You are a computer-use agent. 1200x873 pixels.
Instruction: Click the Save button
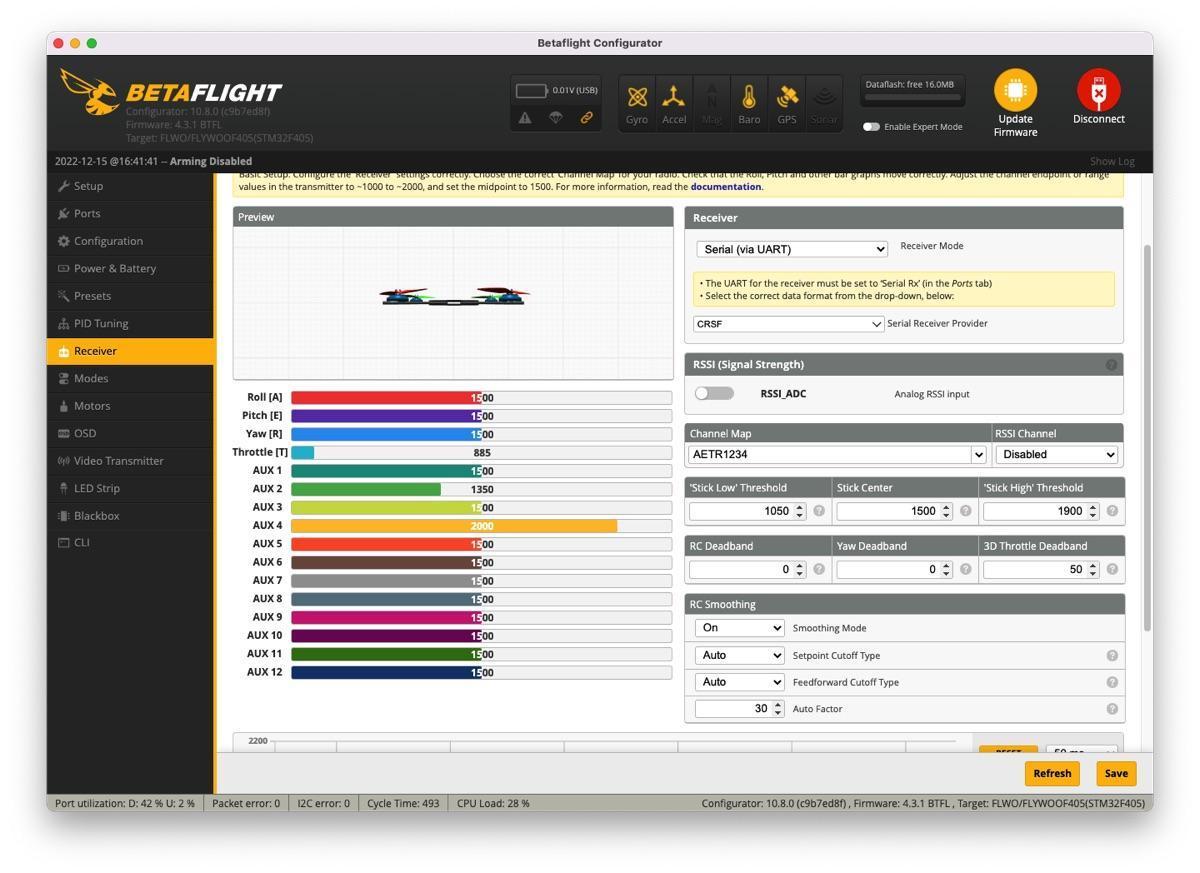click(1116, 773)
